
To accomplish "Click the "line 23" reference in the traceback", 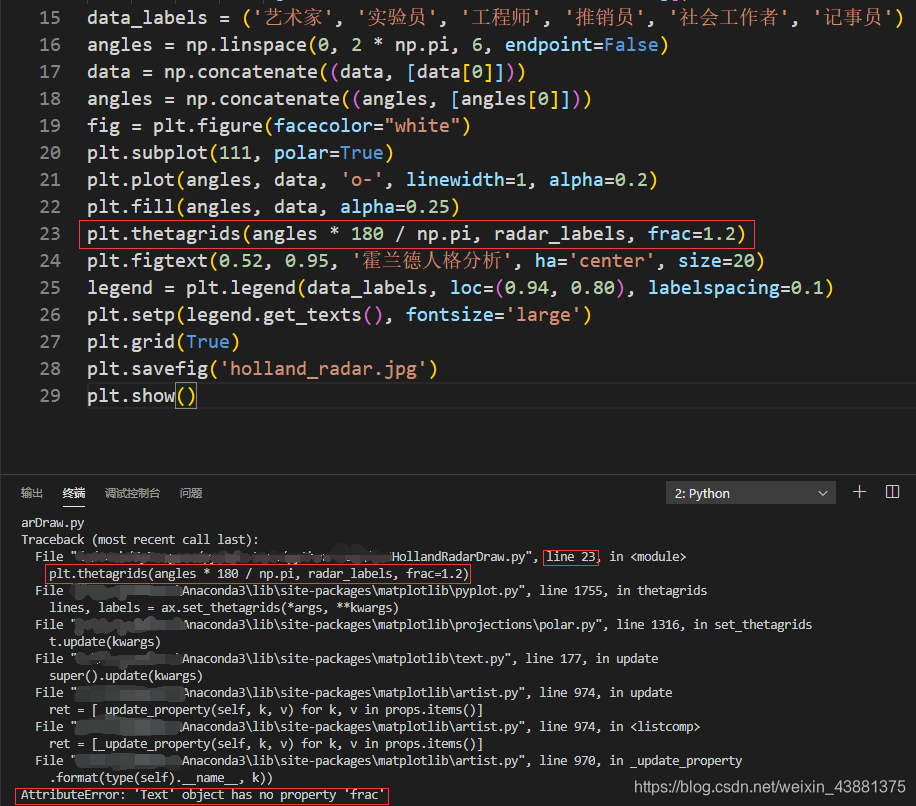I will pos(570,556).
